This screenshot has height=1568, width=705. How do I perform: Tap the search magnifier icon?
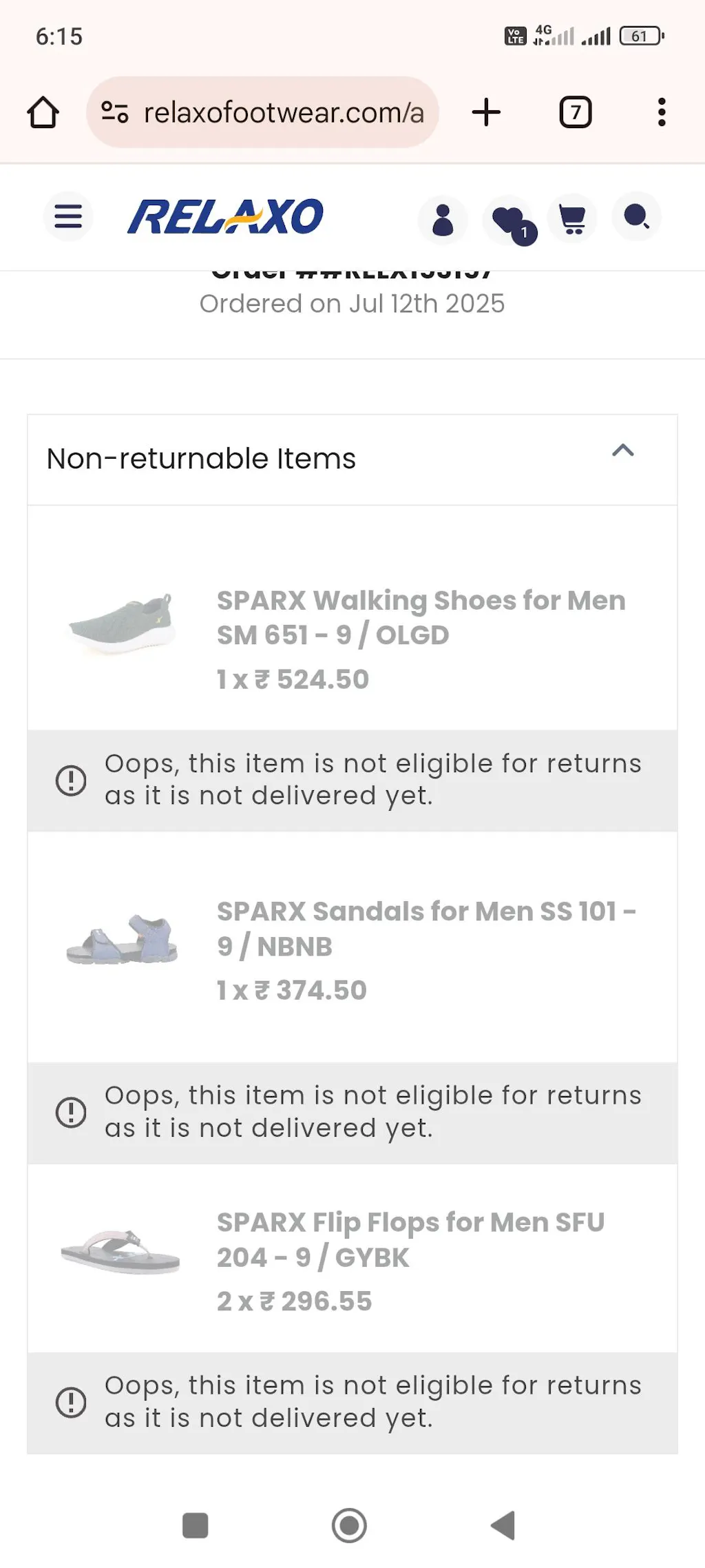tap(636, 218)
